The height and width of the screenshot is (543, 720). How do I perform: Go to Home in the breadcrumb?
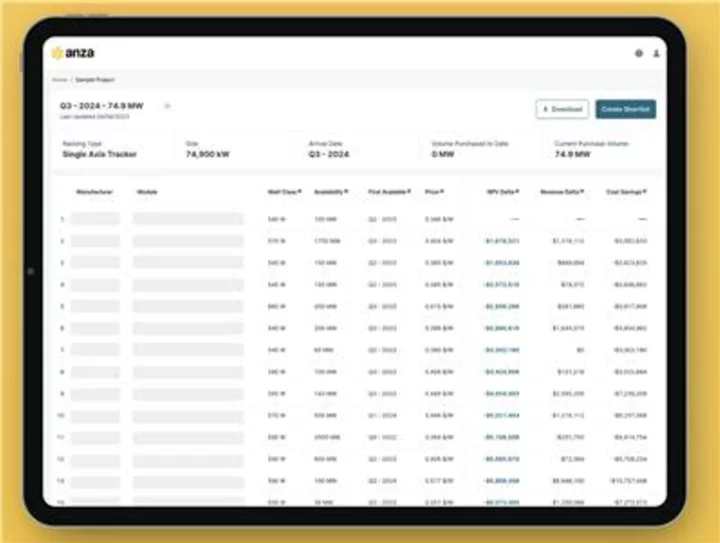coord(59,80)
